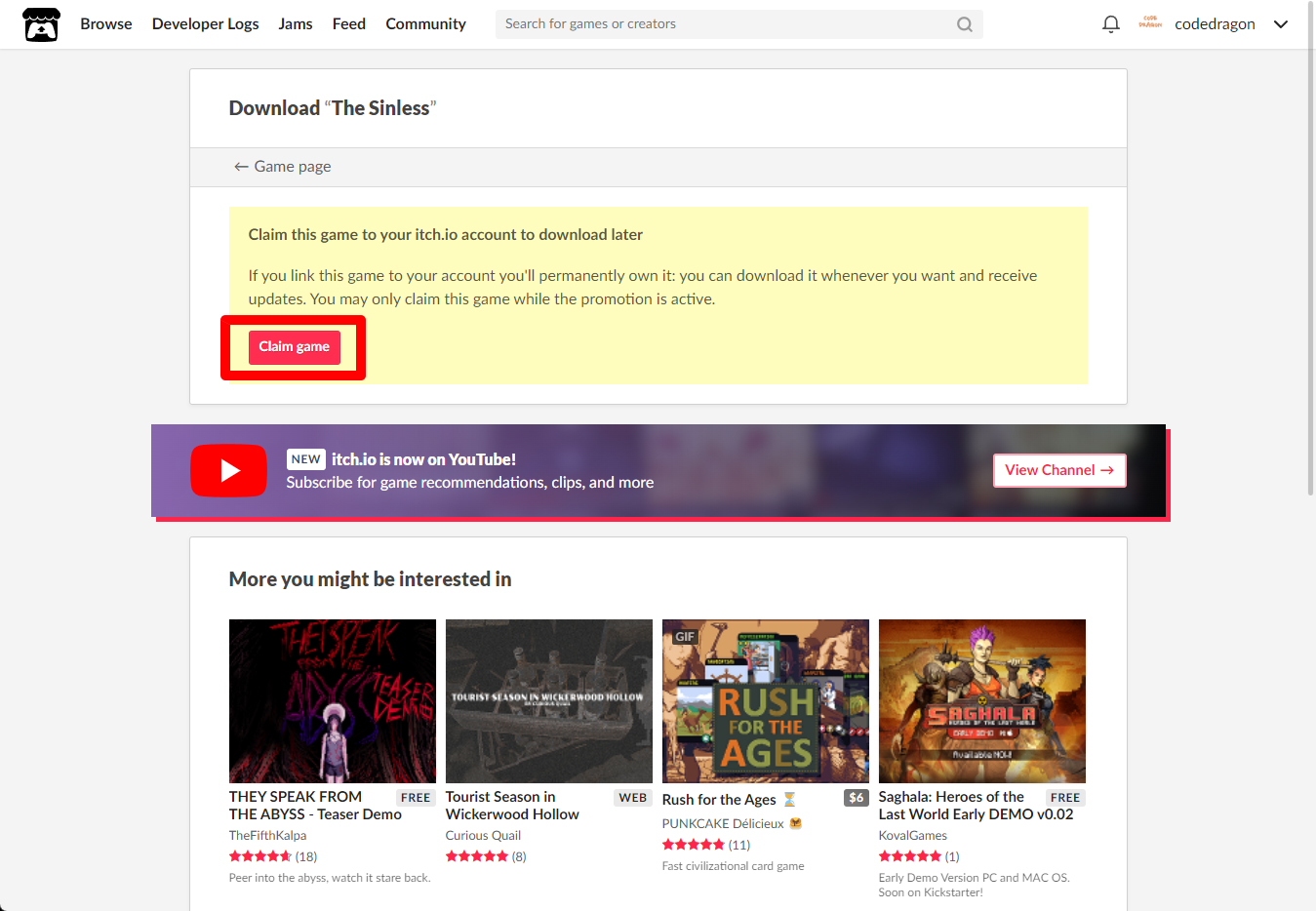
Task: Open Developer Logs
Action: (206, 24)
